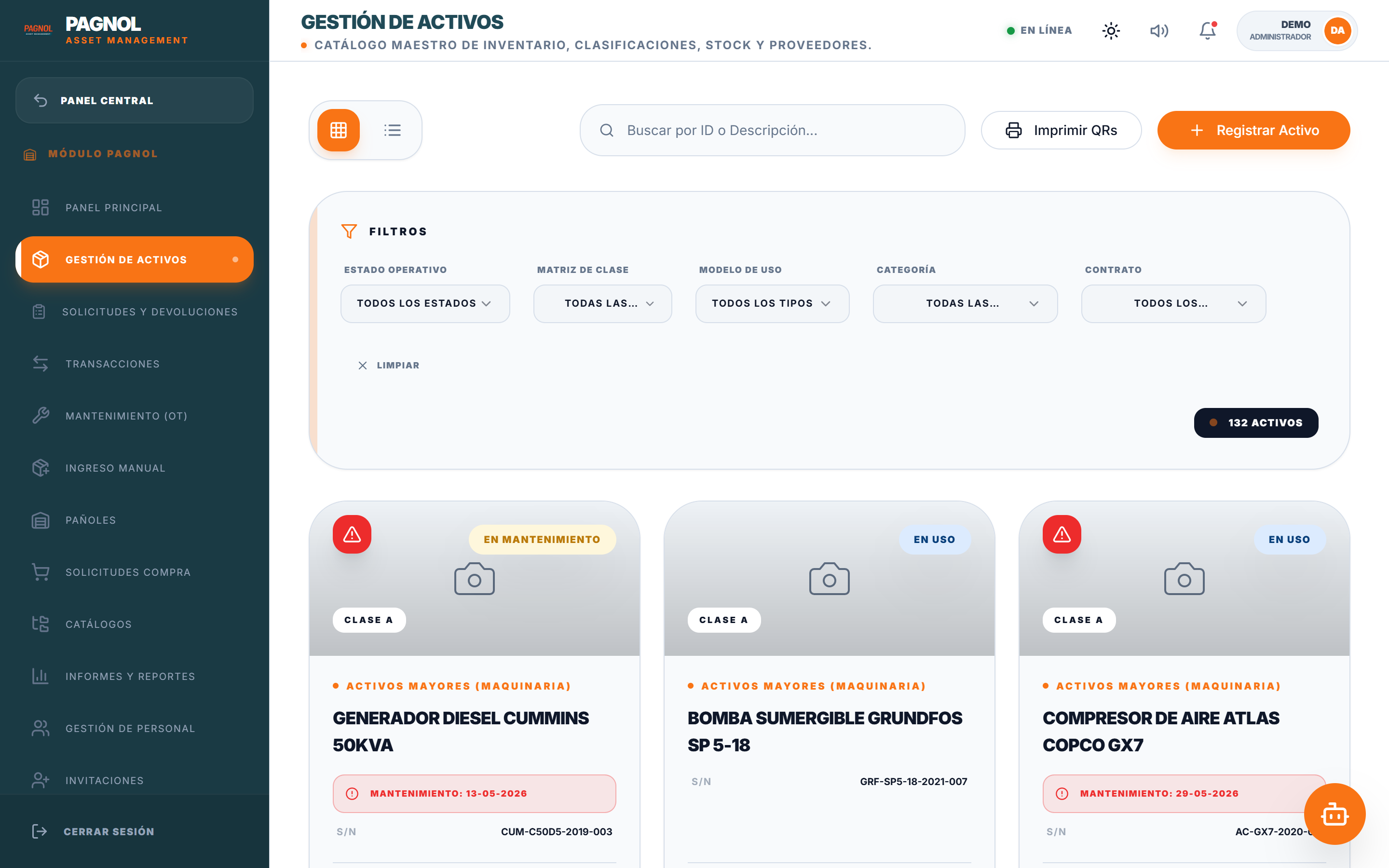
Task: Switch to grid view
Action: tap(339, 130)
